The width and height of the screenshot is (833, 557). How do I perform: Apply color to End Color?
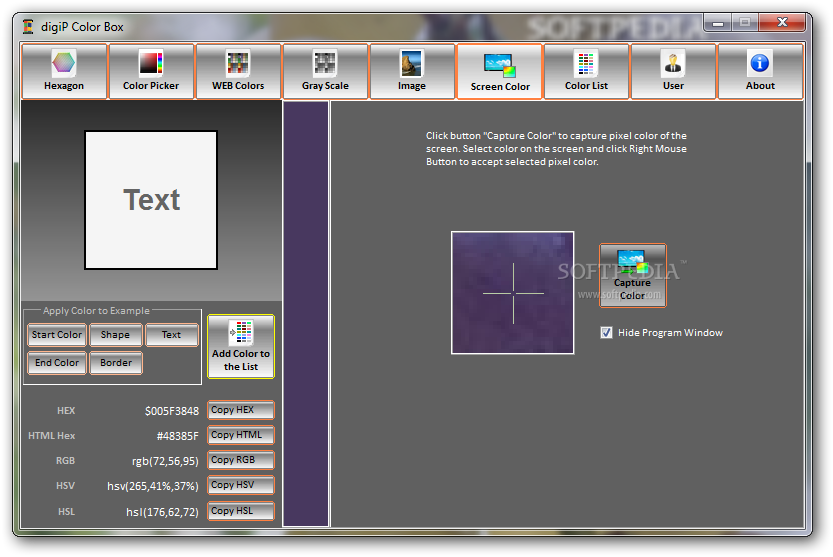57,363
